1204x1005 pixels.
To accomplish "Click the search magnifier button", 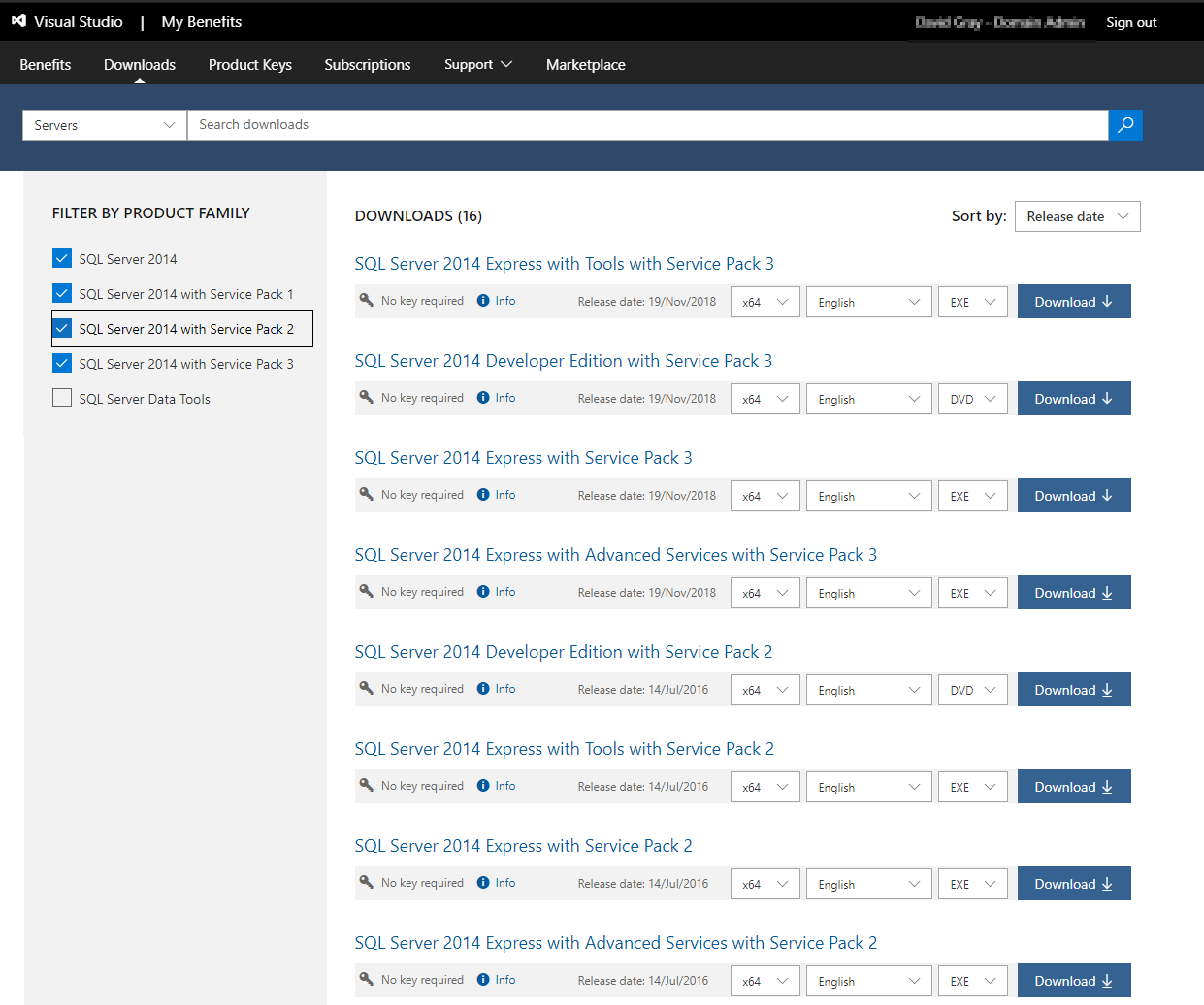I will coord(1125,125).
